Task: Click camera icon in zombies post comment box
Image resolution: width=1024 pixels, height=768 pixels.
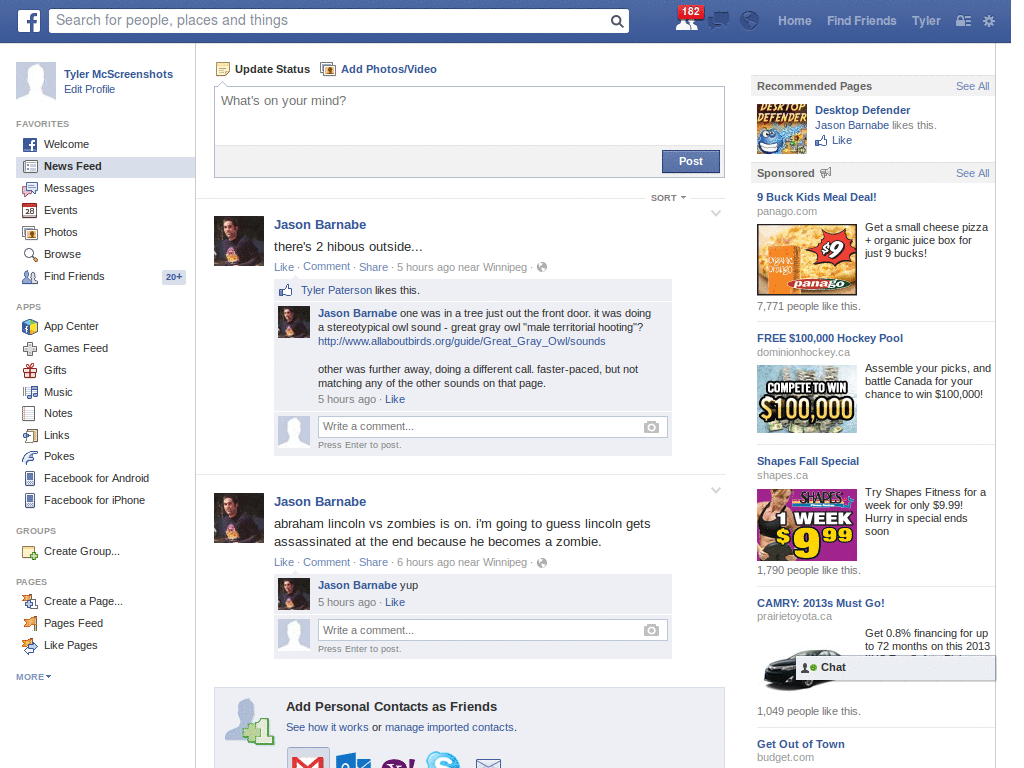Action: pos(651,631)
